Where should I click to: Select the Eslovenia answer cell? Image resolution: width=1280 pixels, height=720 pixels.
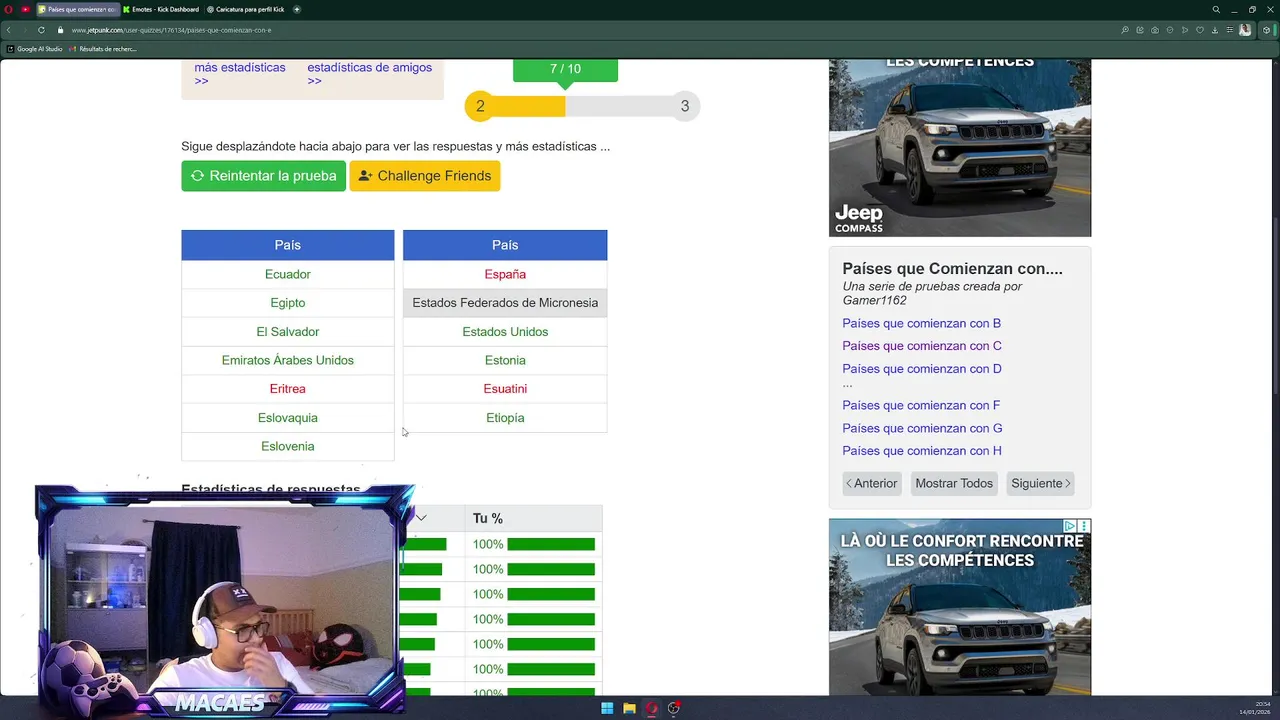click(x=288, y=446)
